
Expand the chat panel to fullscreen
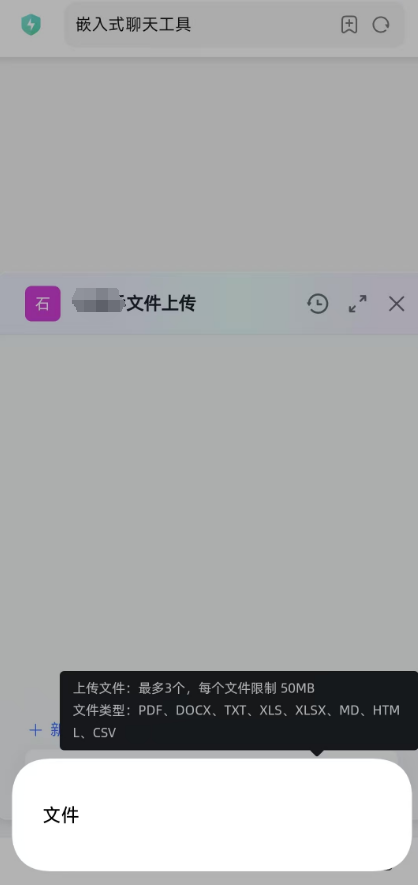click(x=358, y=304)
